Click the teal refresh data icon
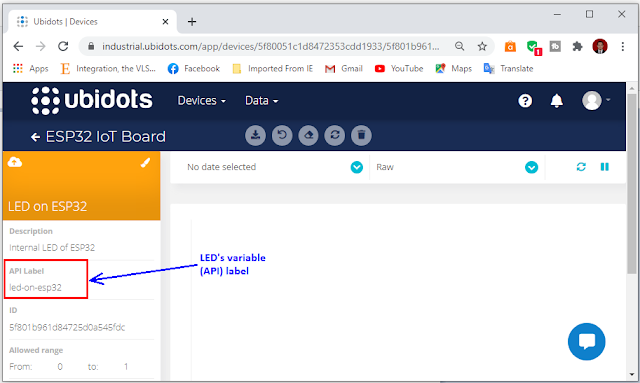Screen dimensions: 640x383 581,167
